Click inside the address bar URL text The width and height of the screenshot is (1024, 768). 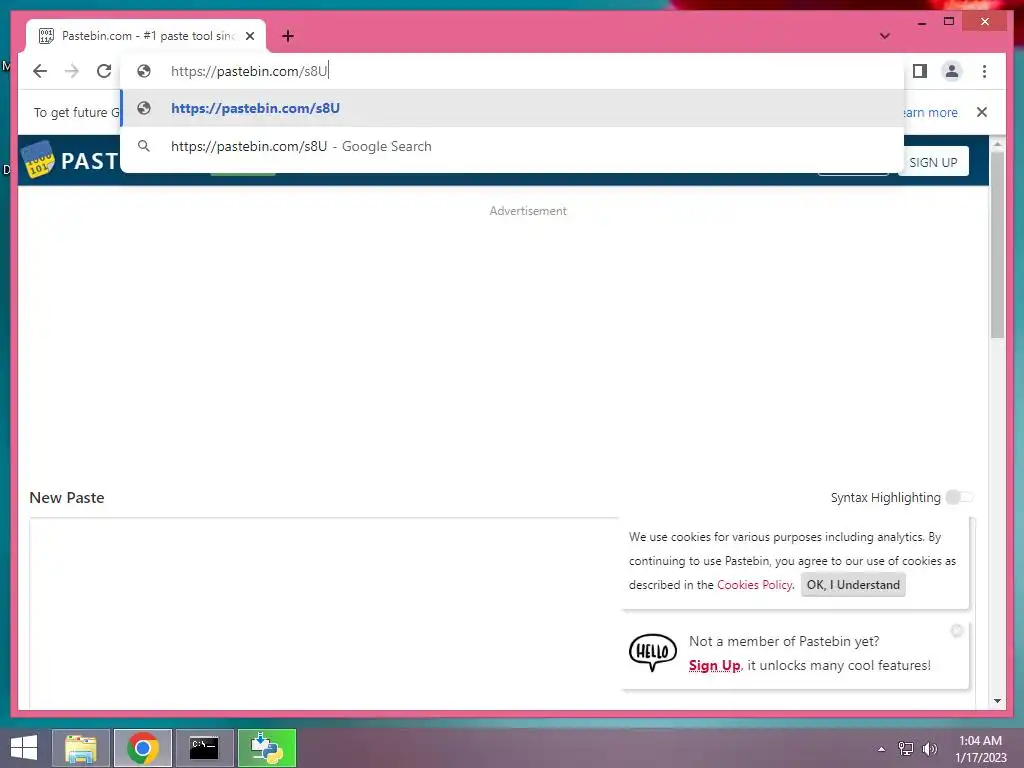(249, 71)
